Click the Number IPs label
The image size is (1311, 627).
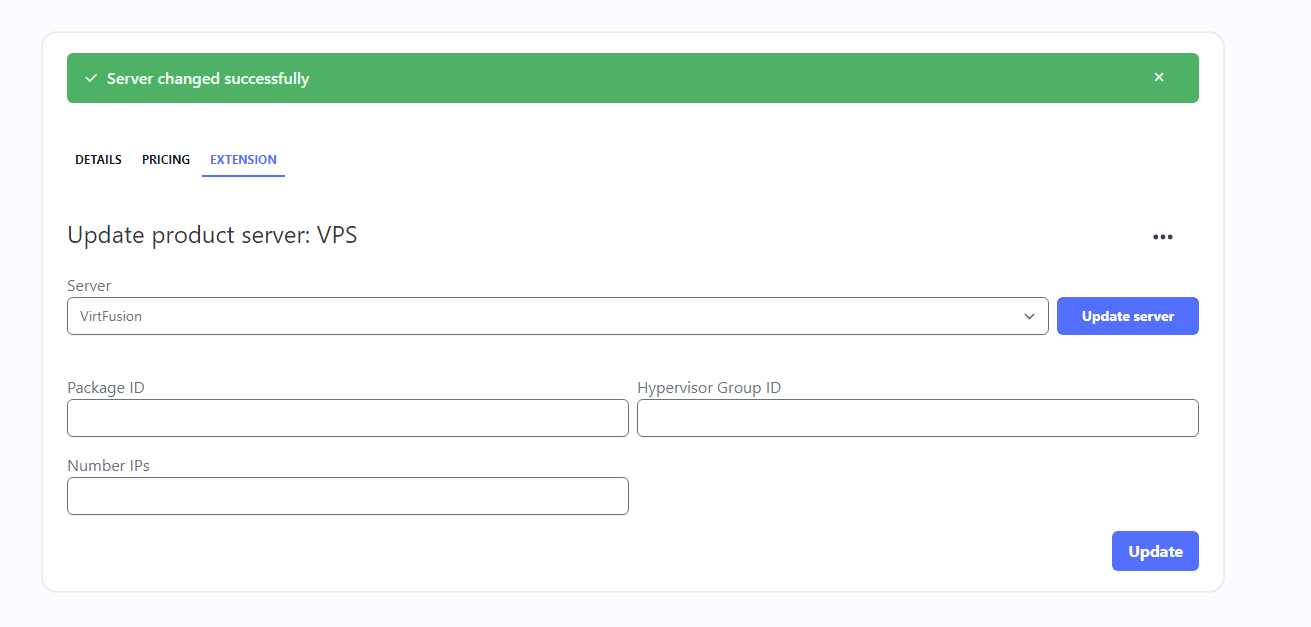click(x=108, y=465)
